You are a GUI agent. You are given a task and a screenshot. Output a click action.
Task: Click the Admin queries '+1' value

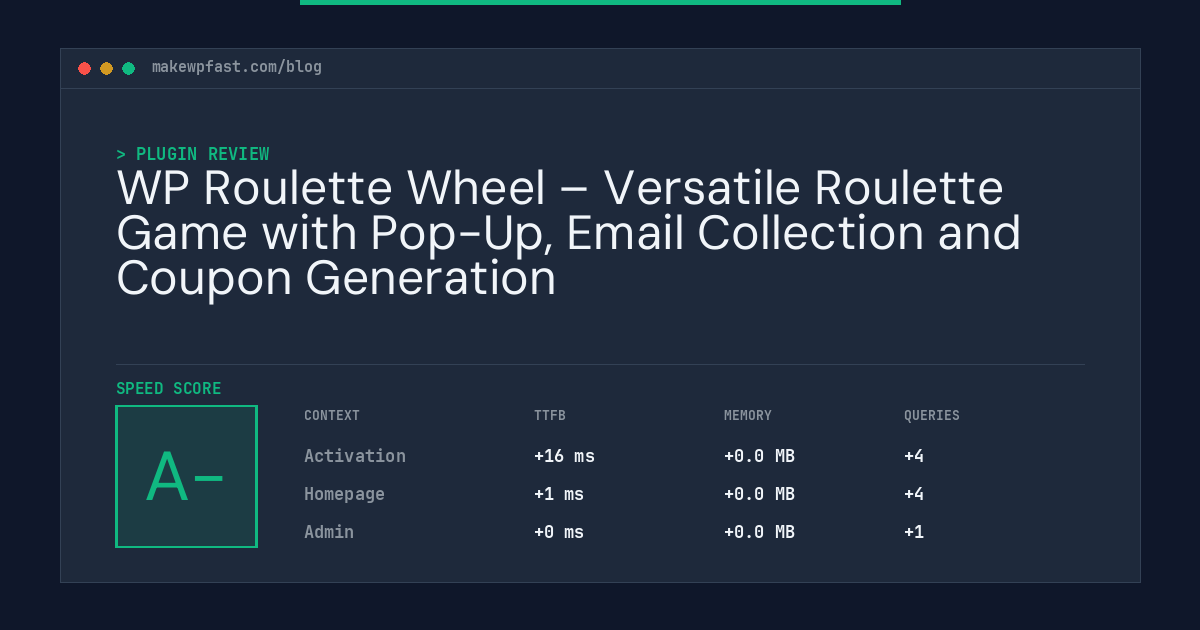point(914,532)
